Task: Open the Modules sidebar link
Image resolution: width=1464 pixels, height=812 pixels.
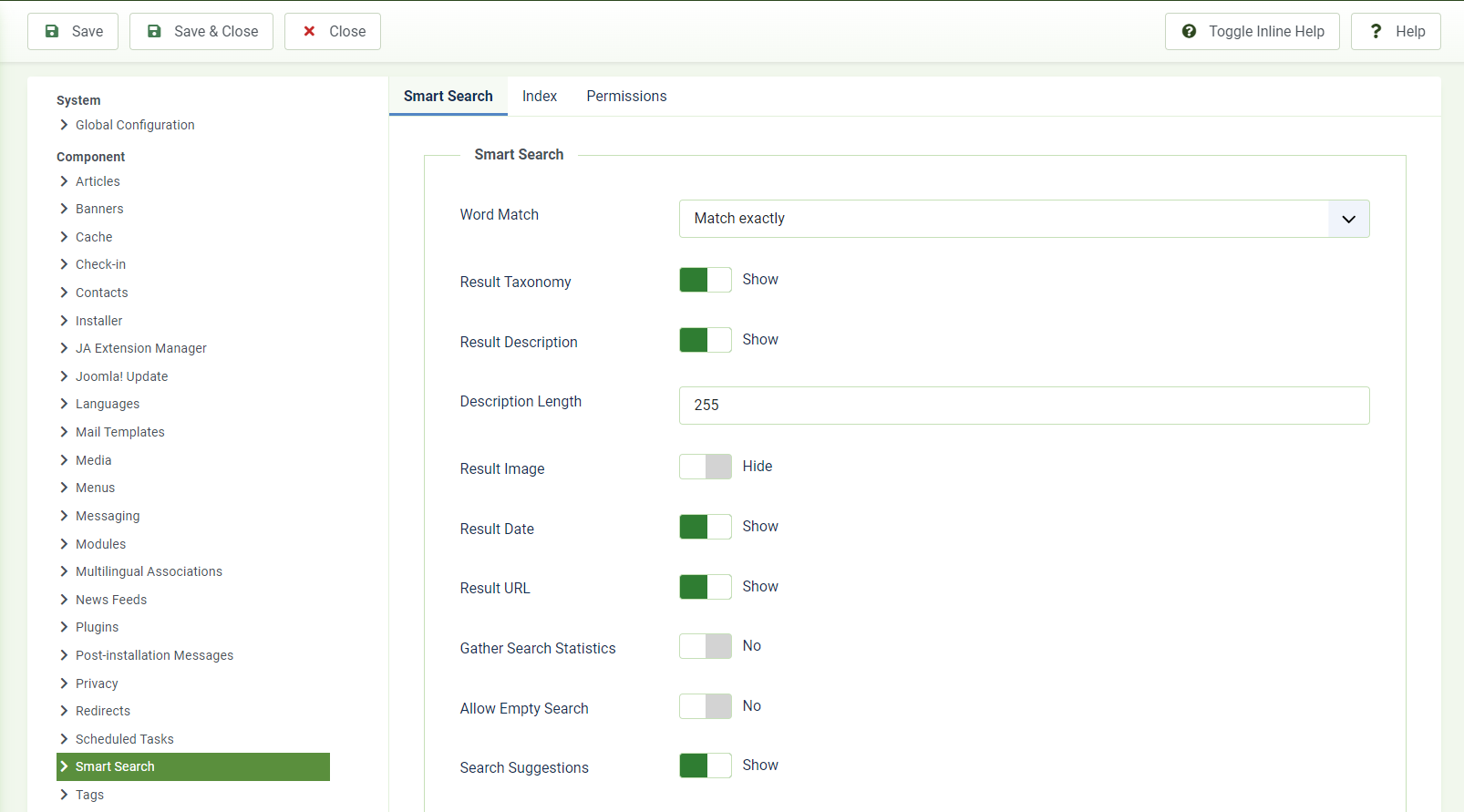Action: point(100,544)
